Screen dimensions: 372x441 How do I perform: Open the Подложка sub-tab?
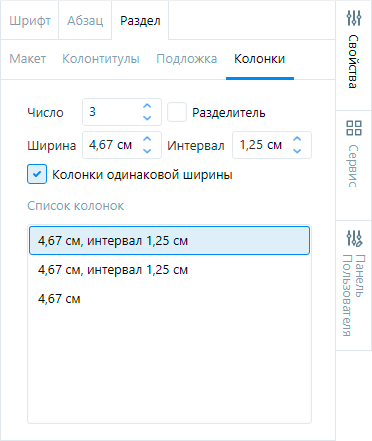[x=187, y=59]
